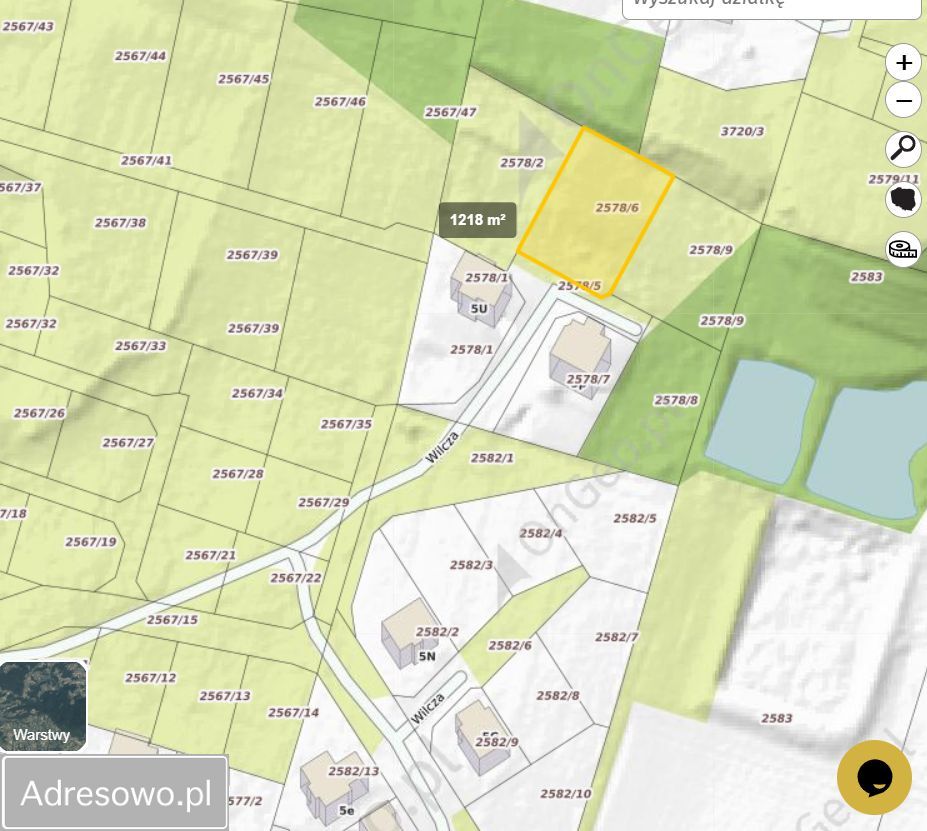Select parcel 2567/15 label
The image size is (927, 831).
pyautogui.click(x=172, y=620)
